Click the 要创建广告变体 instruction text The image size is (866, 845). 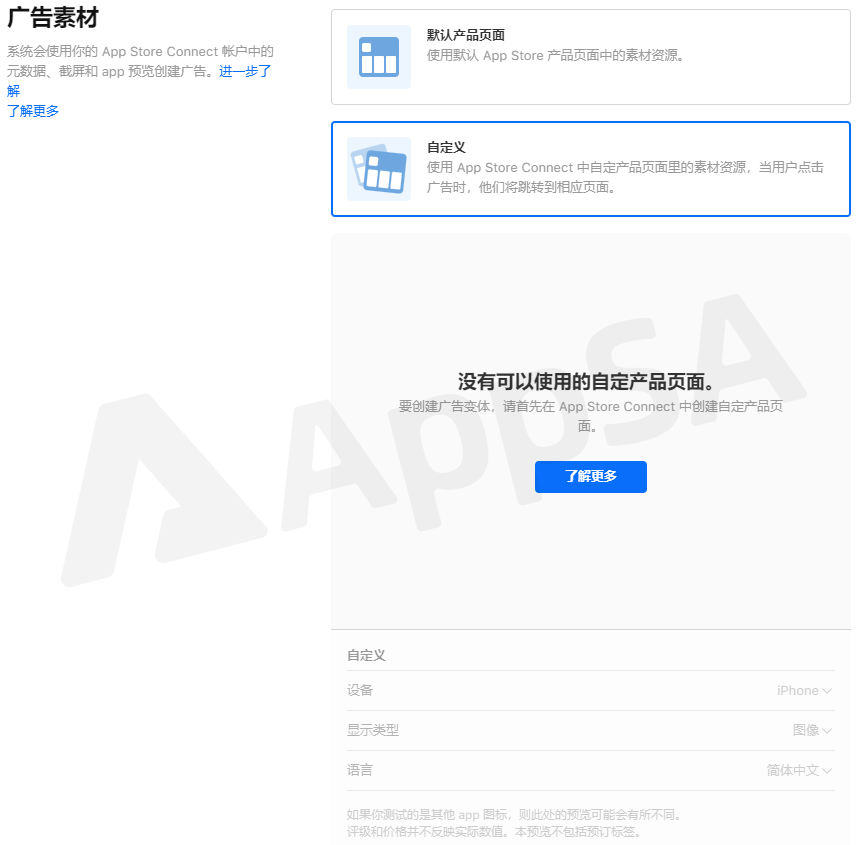point(590,416)
